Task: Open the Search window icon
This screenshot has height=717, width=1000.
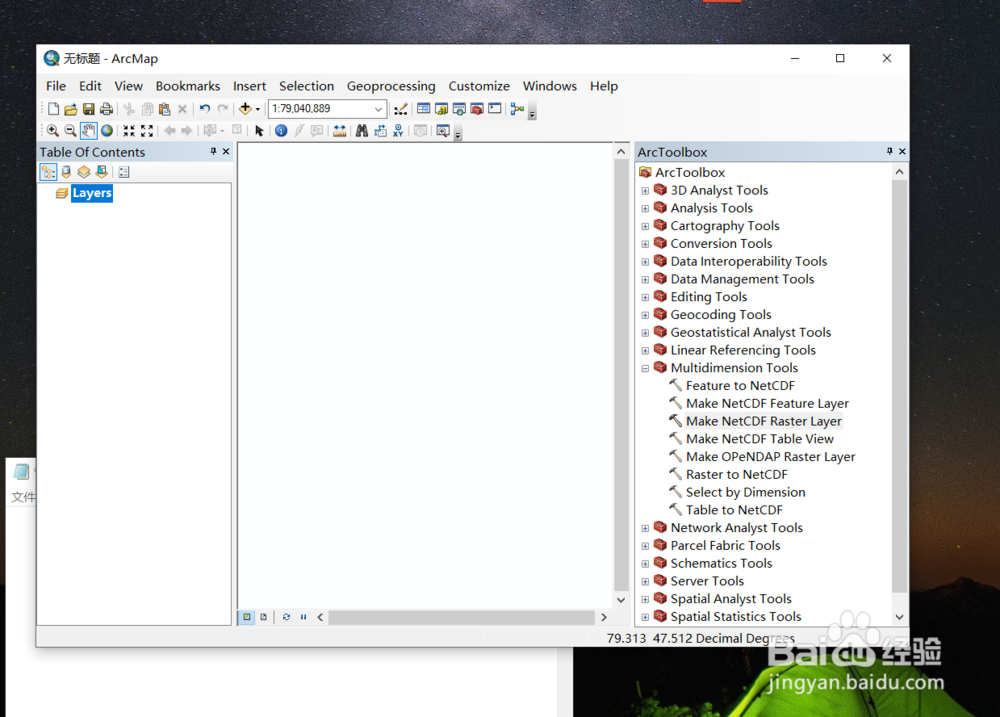Action: (x=459, y=109)
